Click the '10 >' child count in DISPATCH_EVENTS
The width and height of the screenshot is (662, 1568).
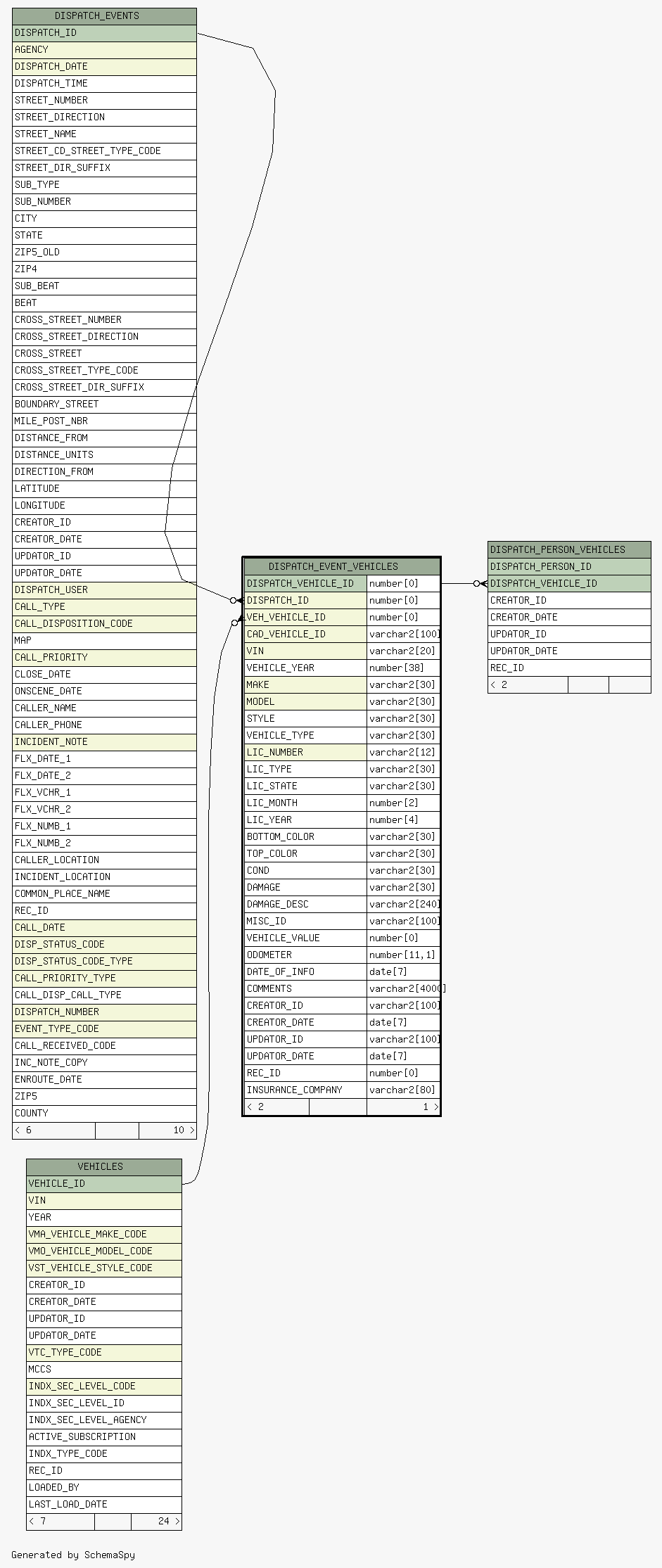click(x=167, y=1130)
